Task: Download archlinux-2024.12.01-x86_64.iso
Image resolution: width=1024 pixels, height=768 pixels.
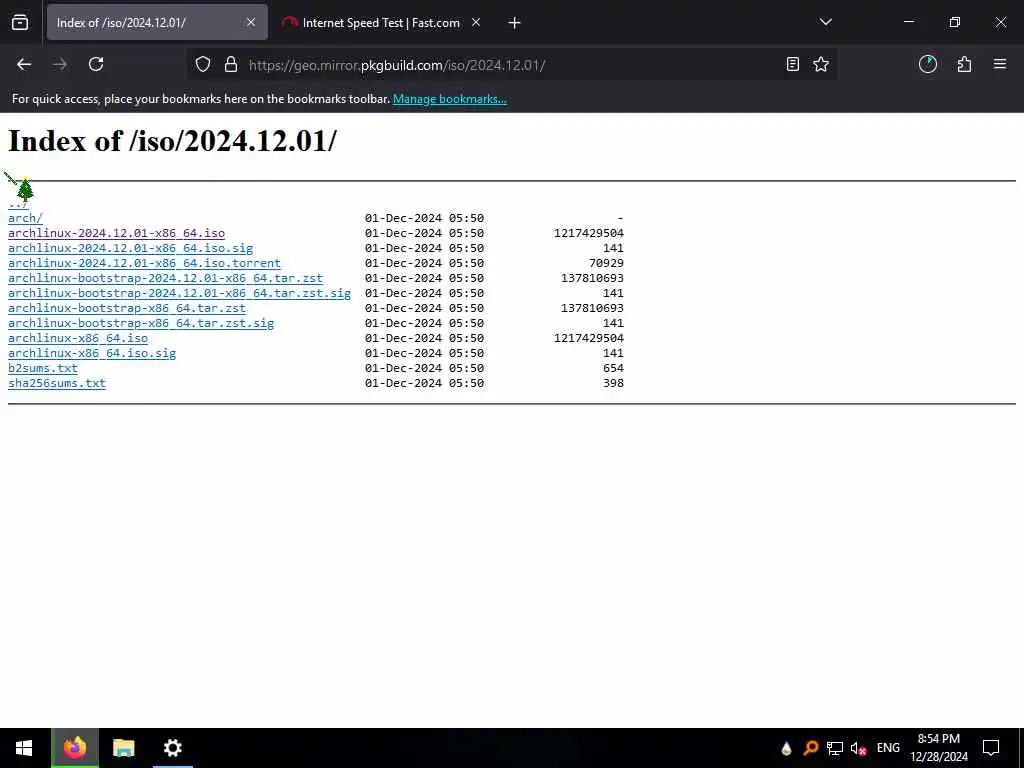Action: (116, 233)
